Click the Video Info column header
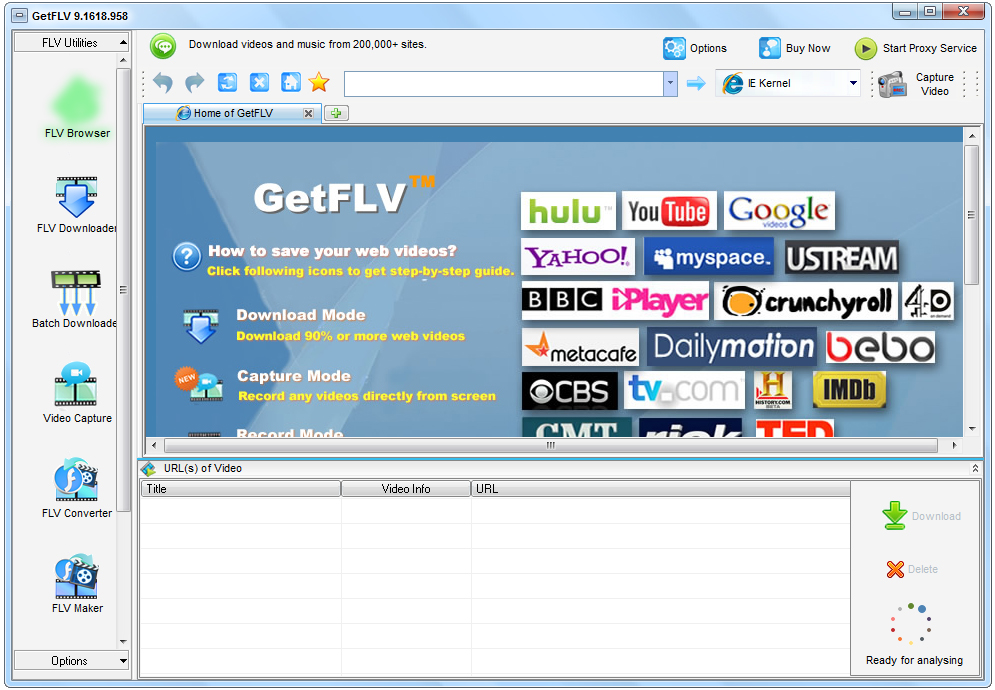 click(406, 489)
